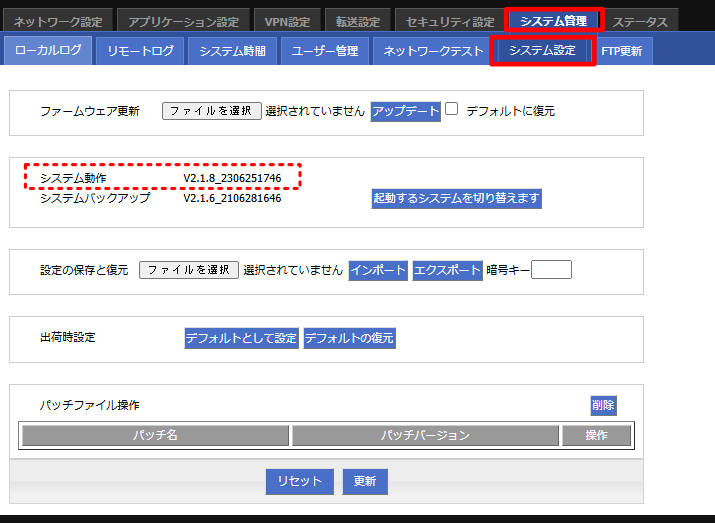Click the 設定の保存と復元 label
Viewport: 715px width, 523px height.
pyautogui.click(x=84, y=270)
